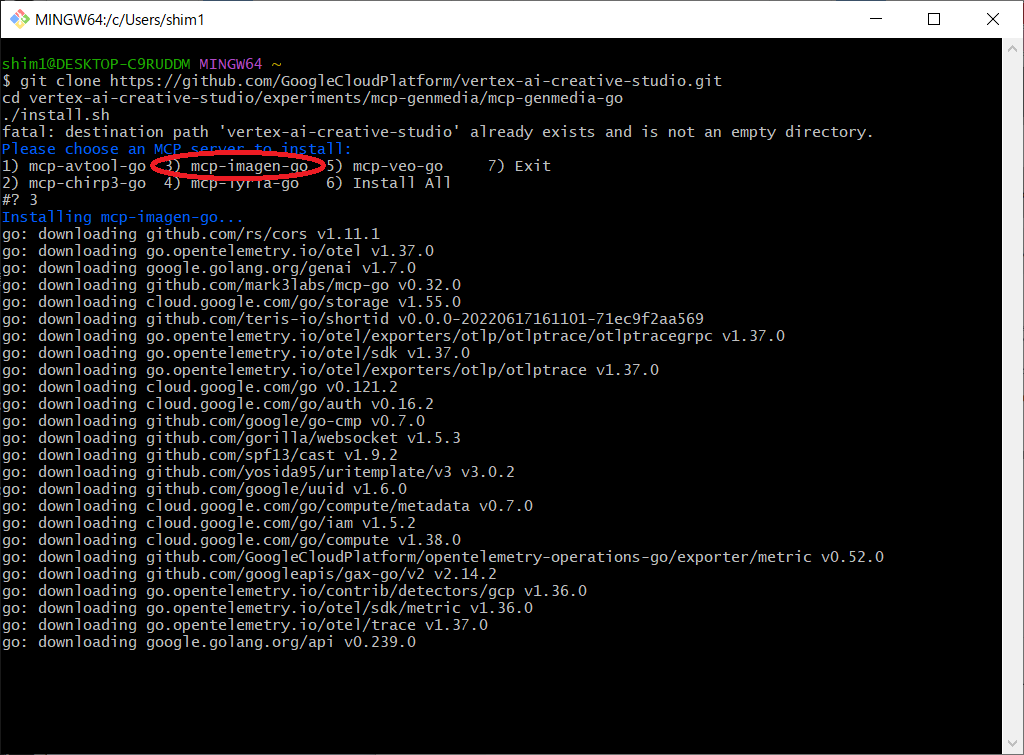Click the vertical scrollbar track
This screenshot has width=1024, height=755.
click(1012, 400)
